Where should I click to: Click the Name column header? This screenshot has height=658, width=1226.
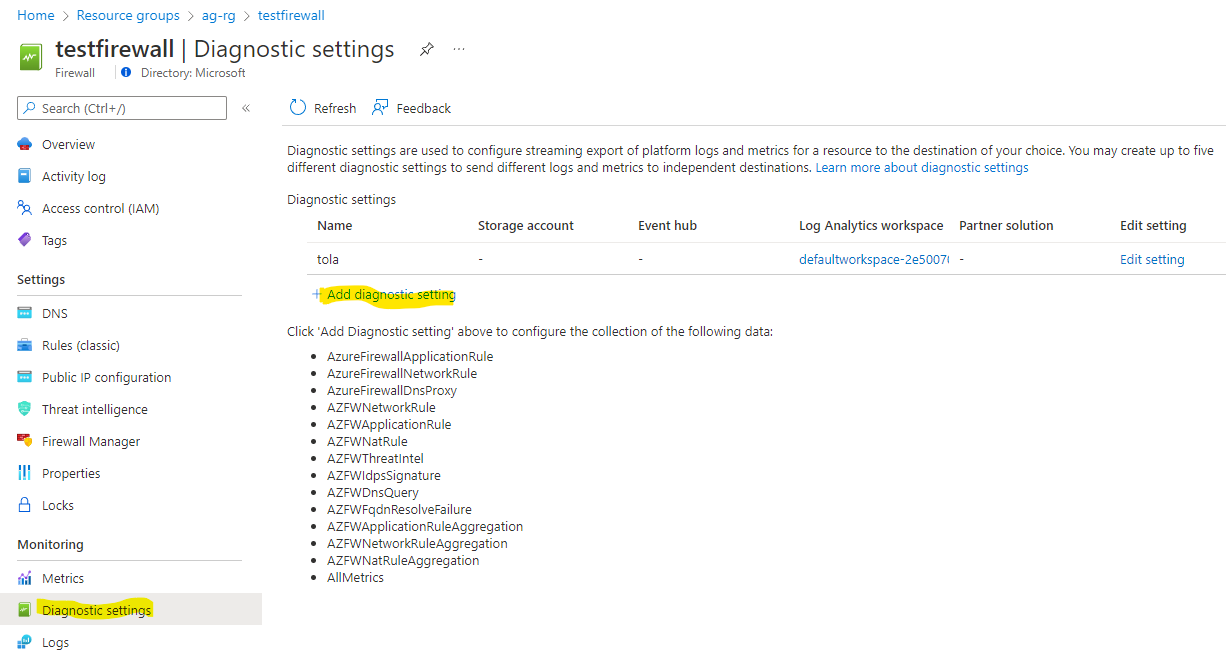pos(335,225)
